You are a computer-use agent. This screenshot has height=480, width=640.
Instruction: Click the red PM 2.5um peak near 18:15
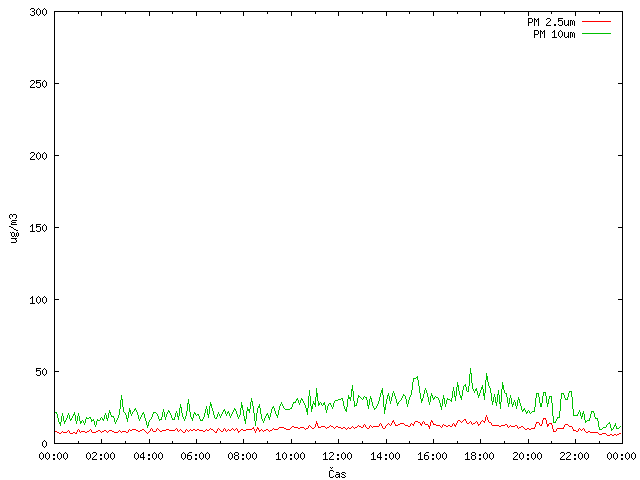point(487,416)
